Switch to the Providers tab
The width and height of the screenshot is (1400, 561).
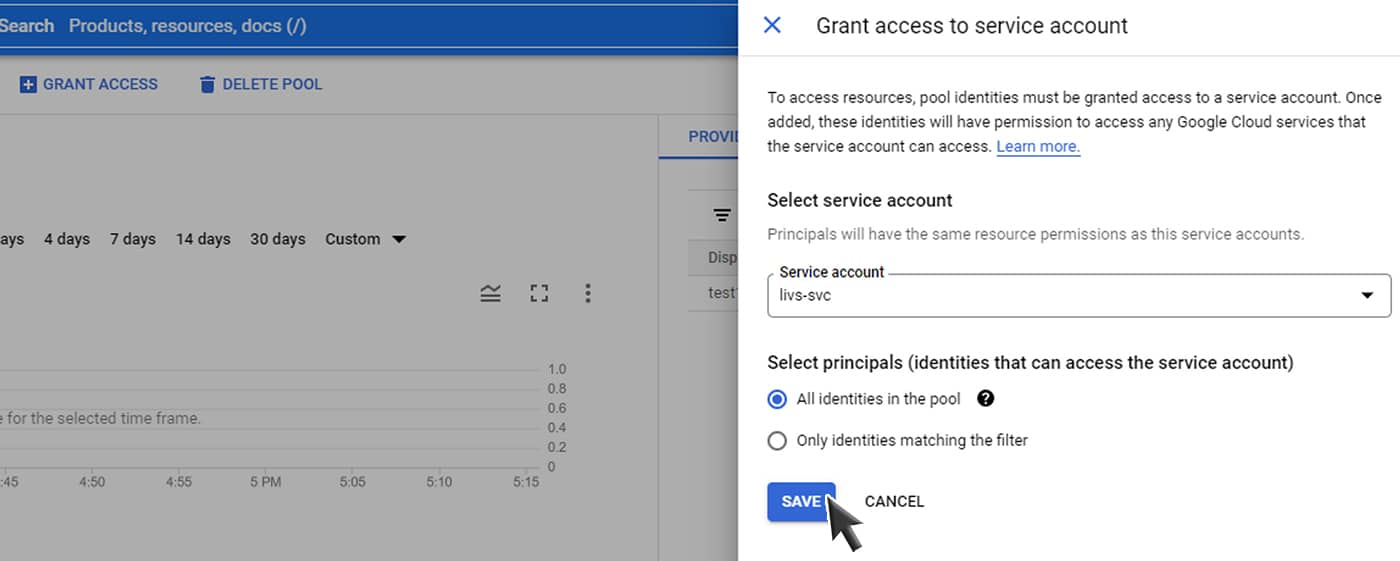(713, 136)
